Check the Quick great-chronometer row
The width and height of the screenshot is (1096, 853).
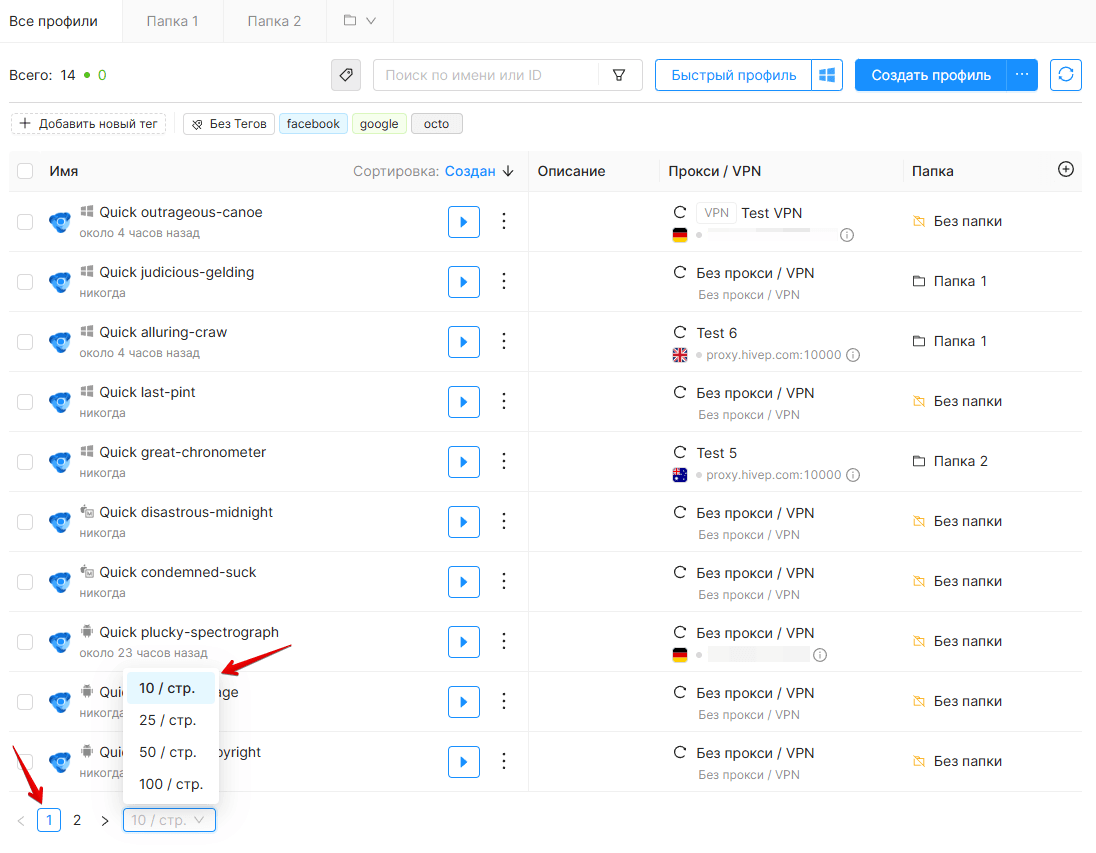pos(25,461)
